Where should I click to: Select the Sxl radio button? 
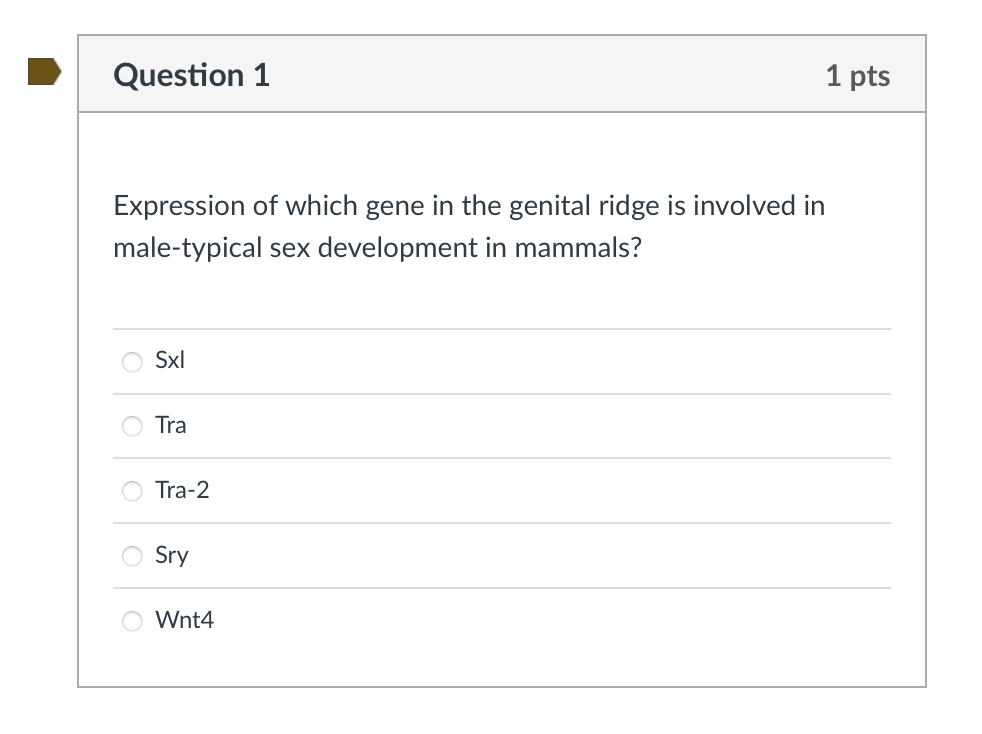pyautogui.click(x=132, y=362)
